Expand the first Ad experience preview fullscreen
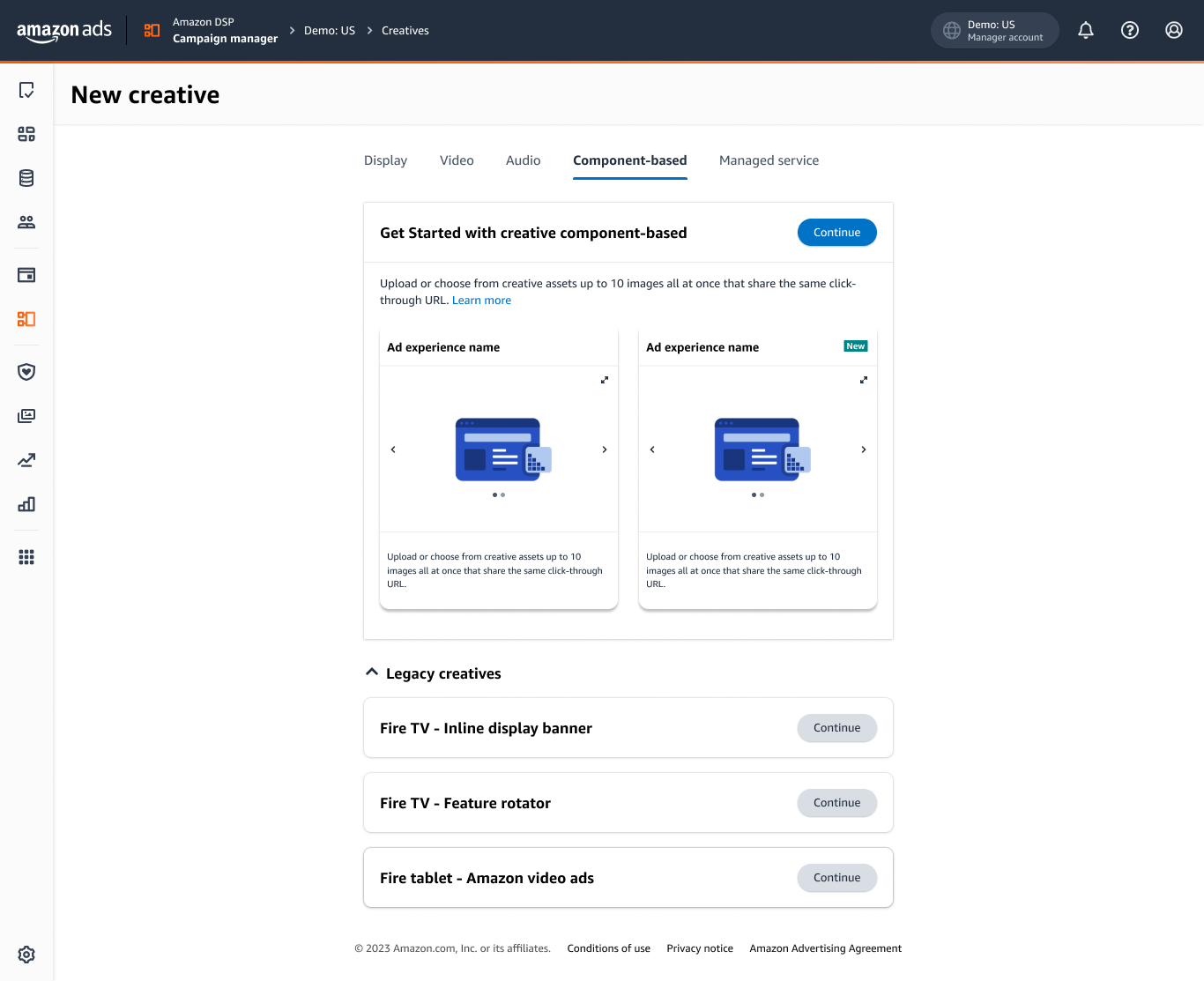Screen dimensions: 1204x981 click(604, 380)
